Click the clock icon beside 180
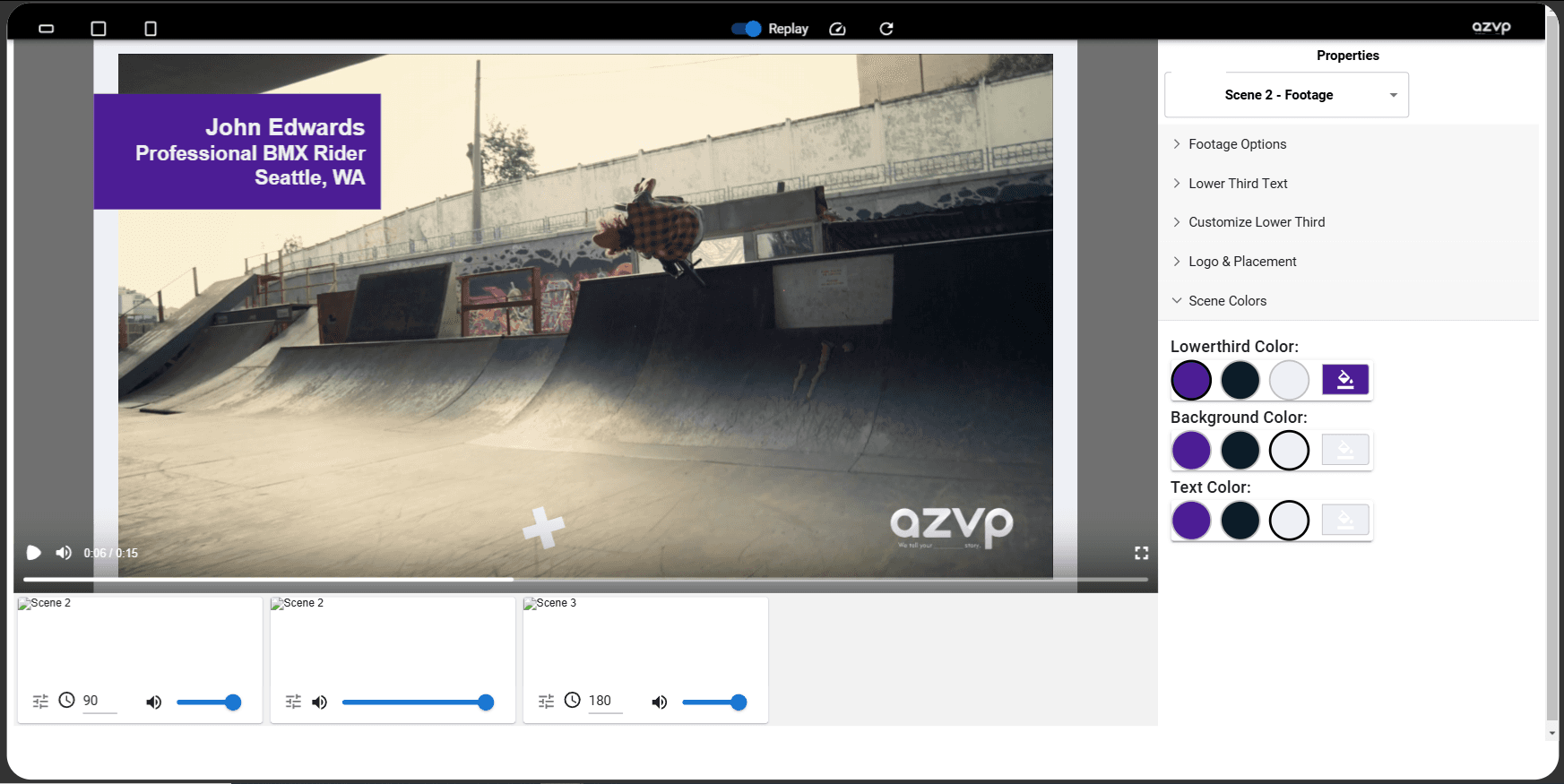 pos(573,701)
